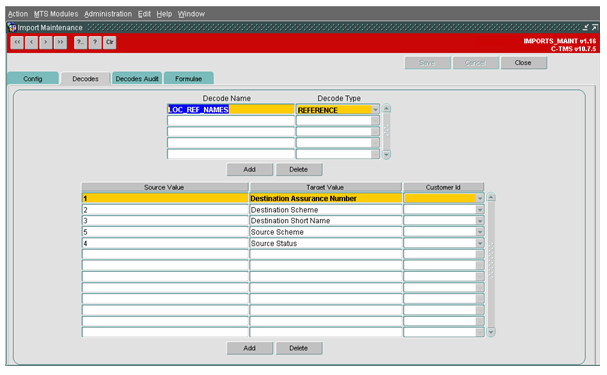Click Add below the Source Value table
This screenshot has width=607, height=375.
pyautogui.click(x=249, y=348)
